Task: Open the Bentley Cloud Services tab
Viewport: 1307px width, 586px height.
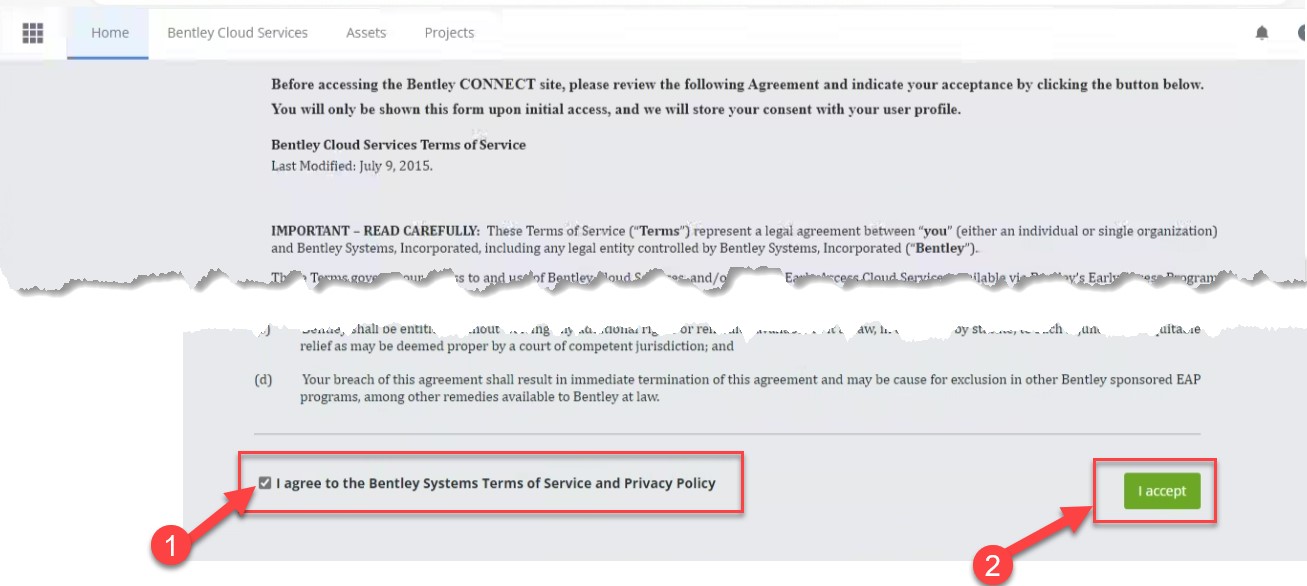Action: point(237,33)
